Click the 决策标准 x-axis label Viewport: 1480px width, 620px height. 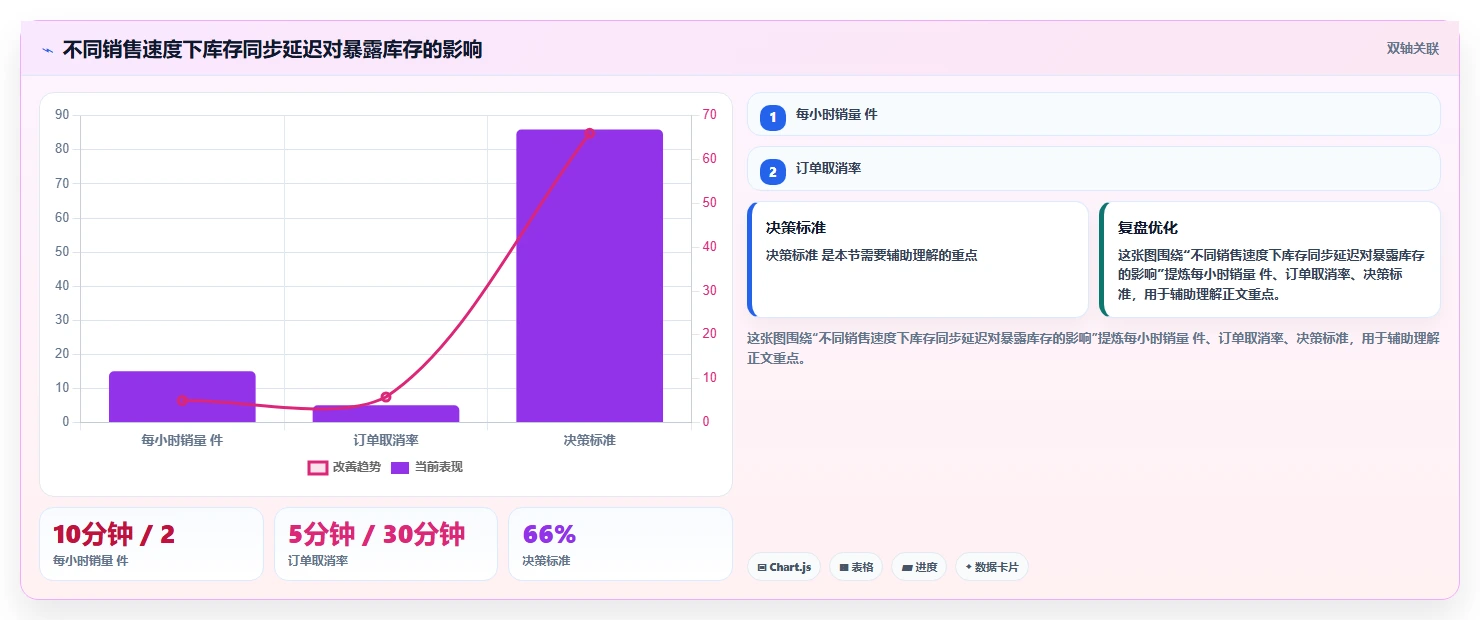coord(589,440)
